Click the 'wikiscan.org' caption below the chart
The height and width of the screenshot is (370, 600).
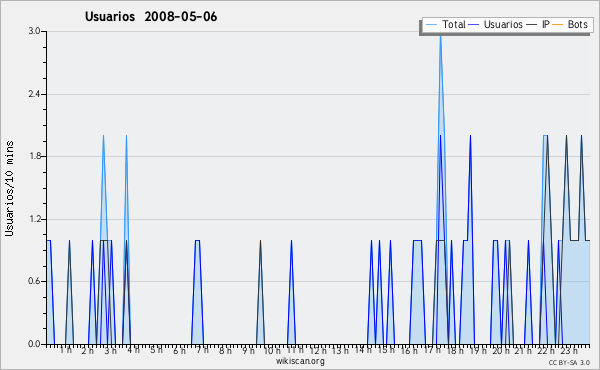[300, 361]
